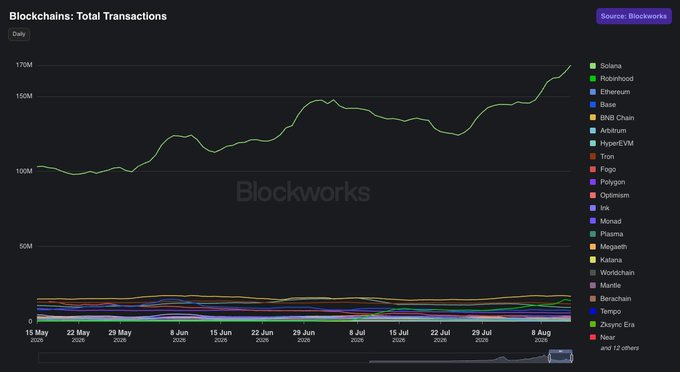This screenshot has width=680, height=372.
Task: Click the Berachain legend label
Action: click(615, 299)
